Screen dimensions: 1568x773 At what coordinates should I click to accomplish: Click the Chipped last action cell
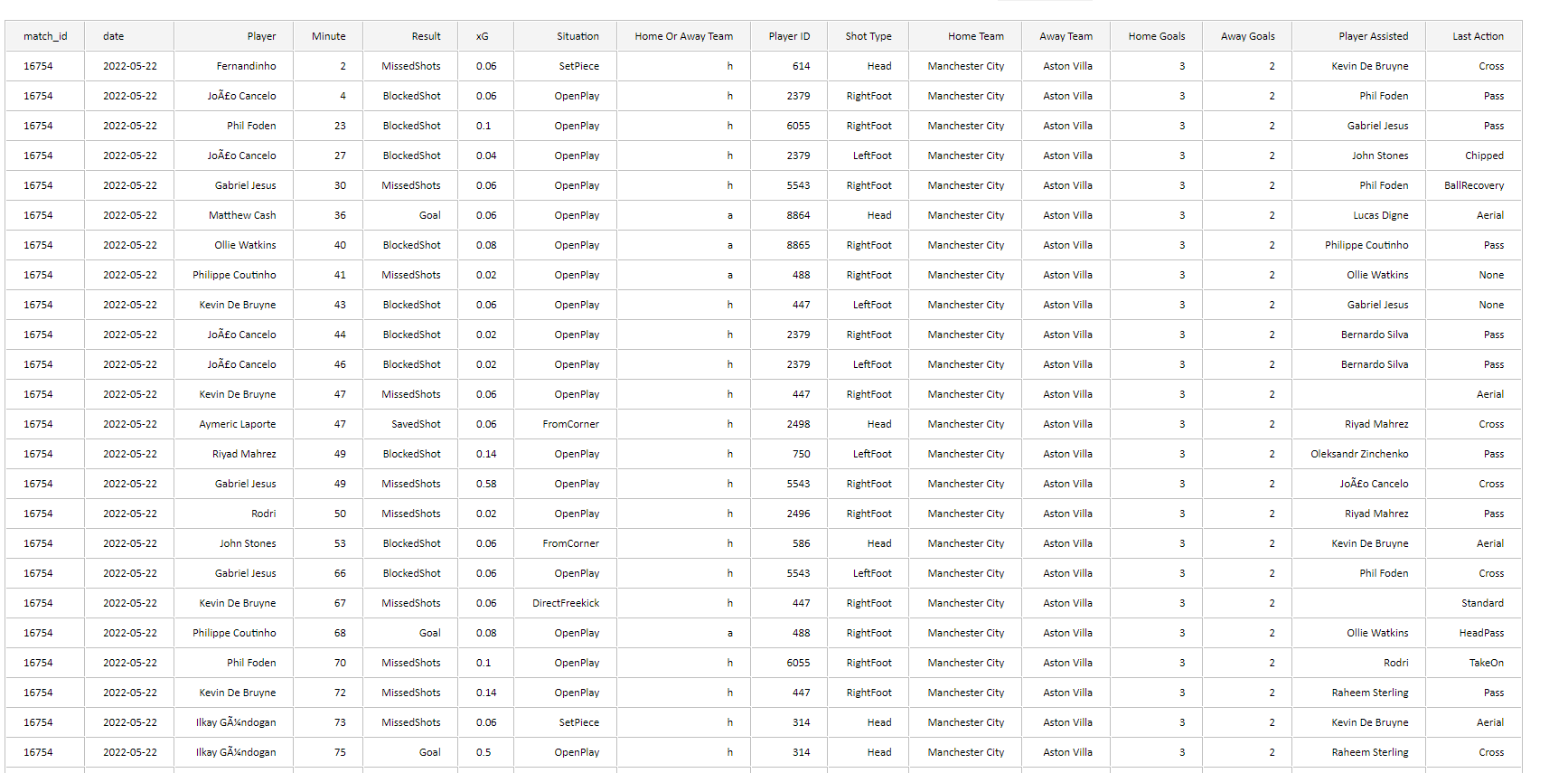pos(1484,156)
